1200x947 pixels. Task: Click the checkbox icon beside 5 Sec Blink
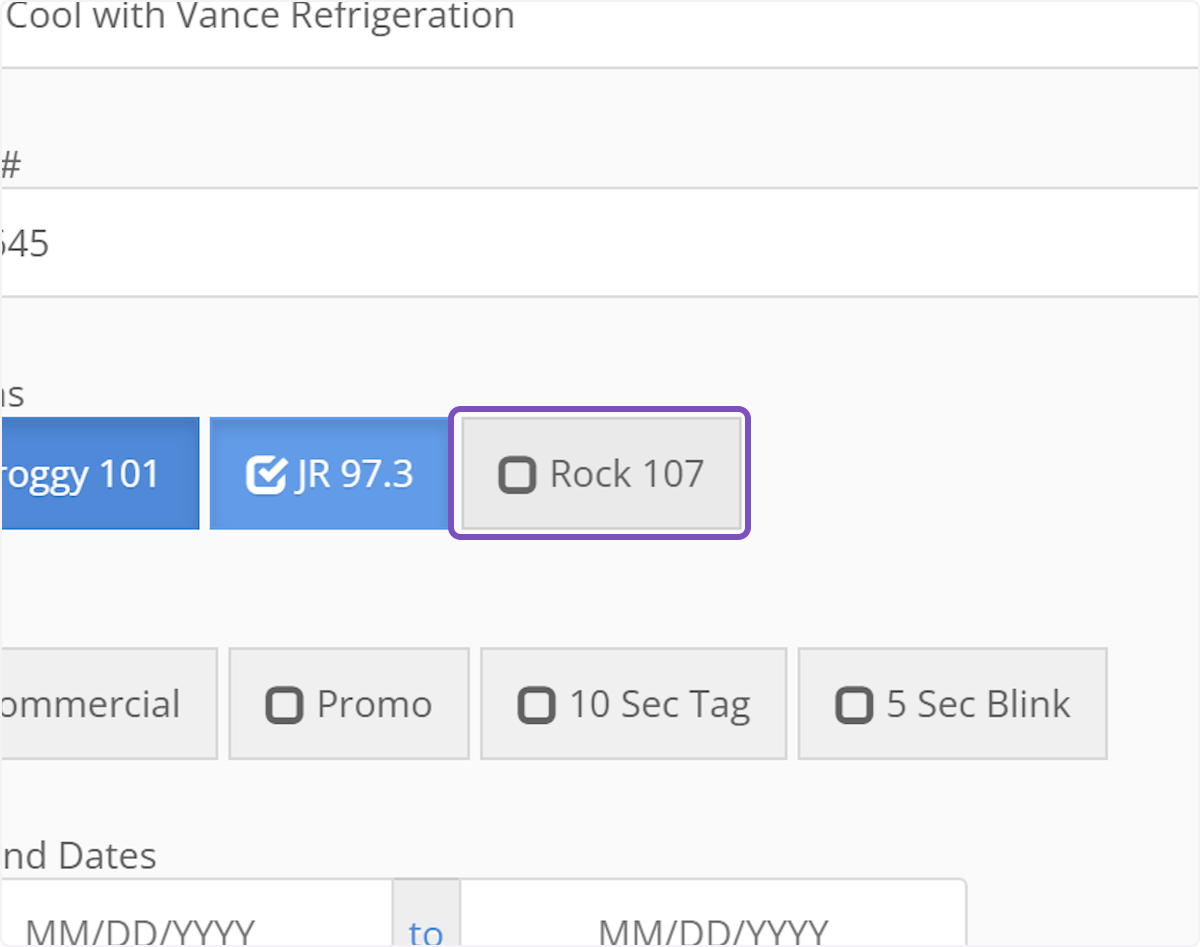[853, 705]
